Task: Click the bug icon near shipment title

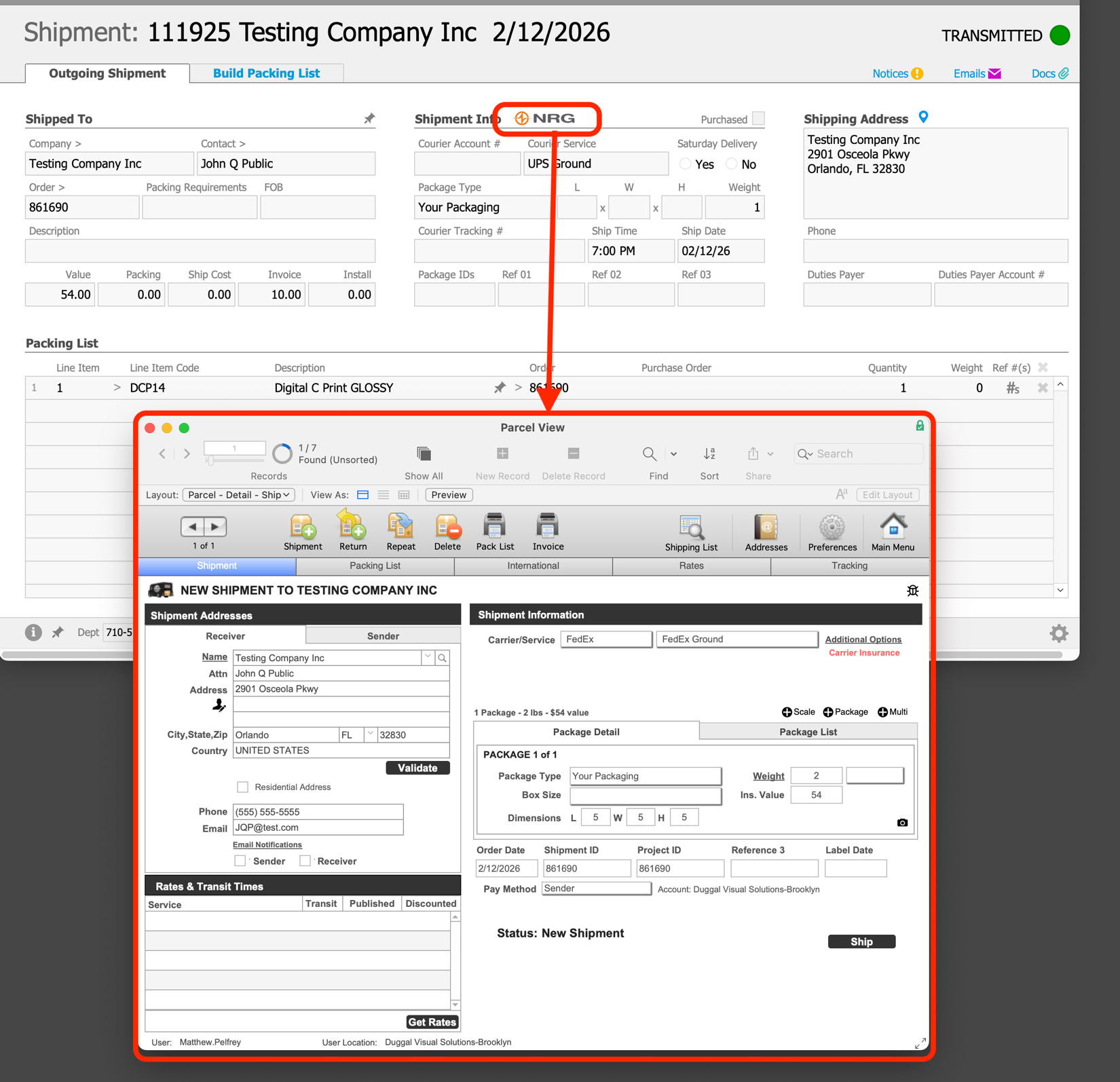Action: click(913, 591)
